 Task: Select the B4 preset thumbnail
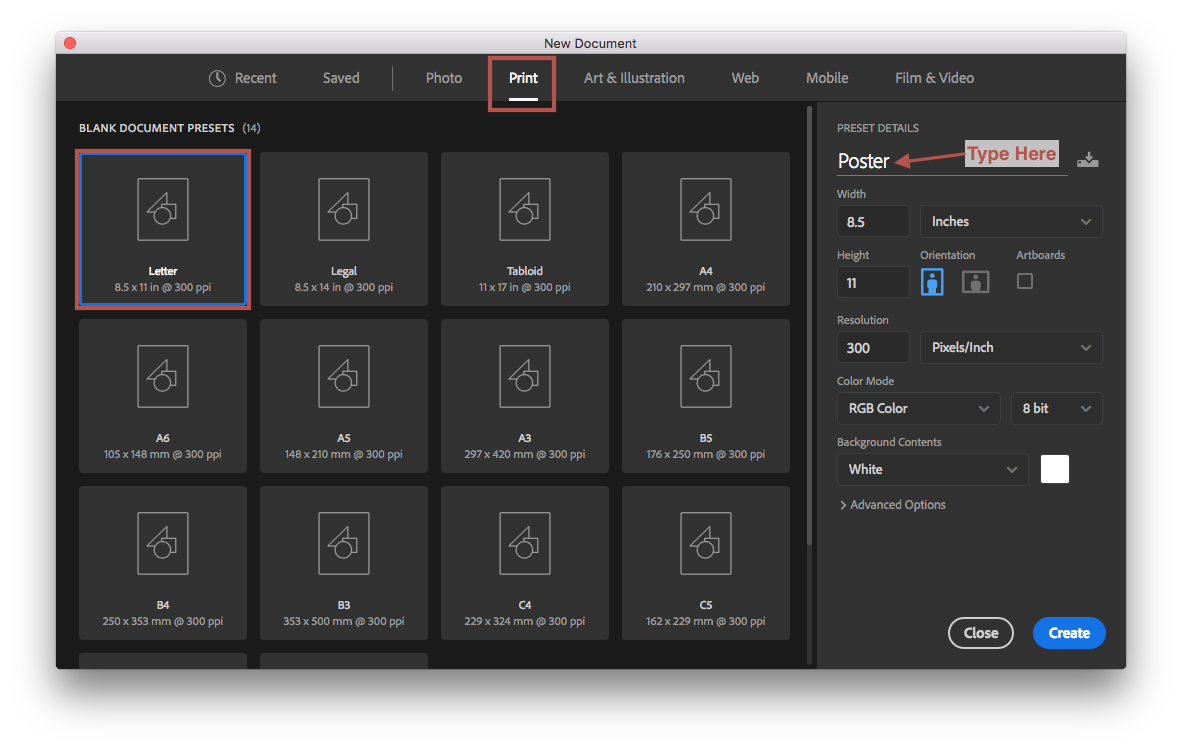(163, 564)
